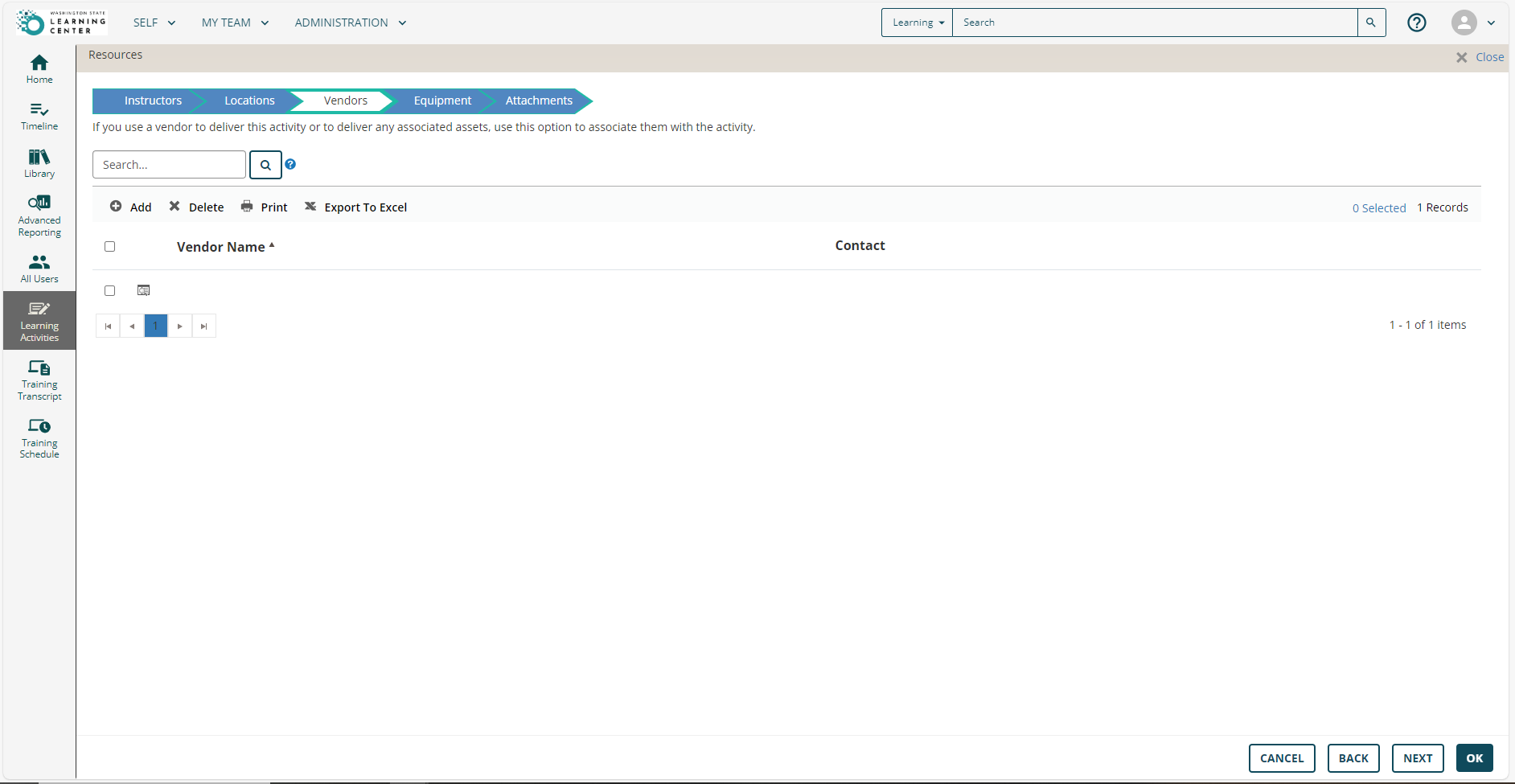Go to the previous page of results
The image size is (1515, 784).
[132, 326]
